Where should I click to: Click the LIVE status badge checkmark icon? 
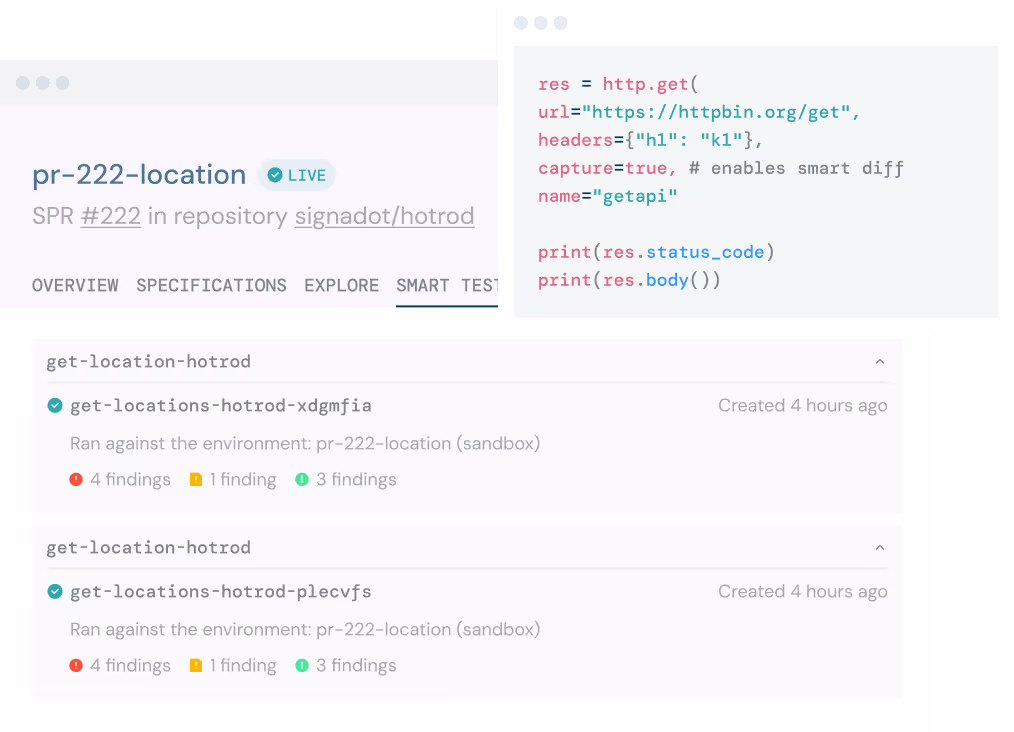coord(274,175)
